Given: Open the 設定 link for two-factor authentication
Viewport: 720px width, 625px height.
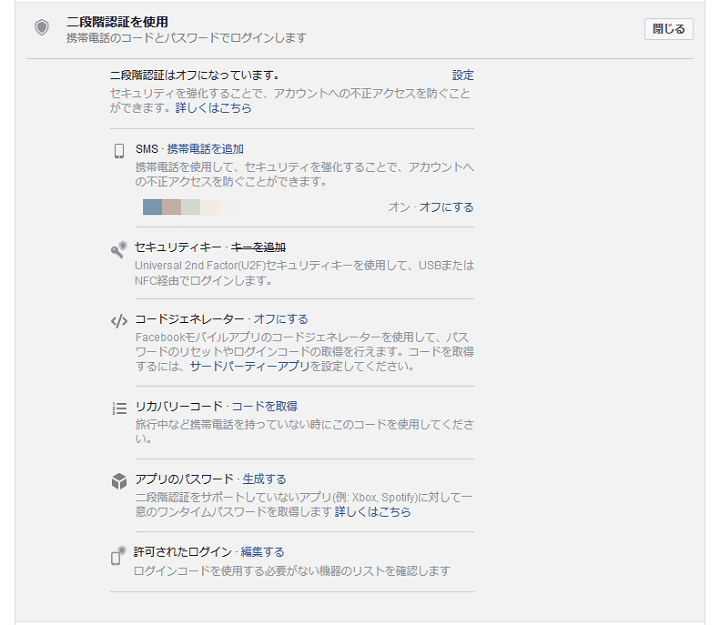Looking at the screenshot, I should coord(463,75).
